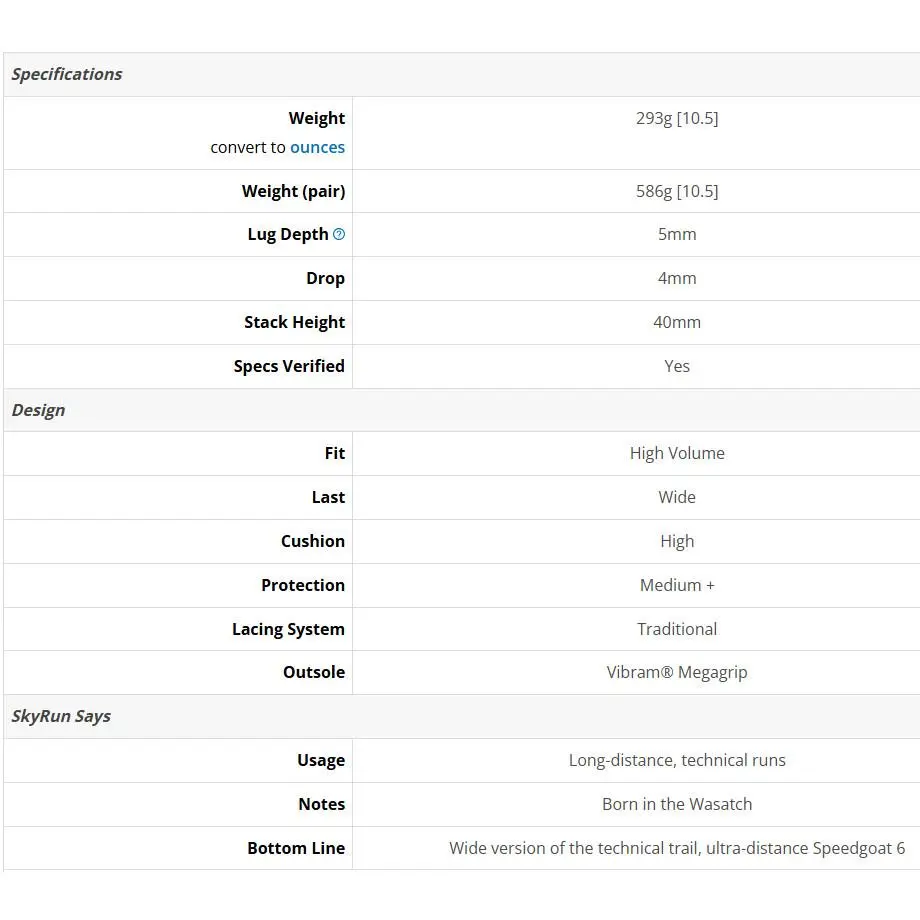This screenshot has width=920, height=920.
Task: Click the High Volume fit value
Action: click(x=677, y=453)
